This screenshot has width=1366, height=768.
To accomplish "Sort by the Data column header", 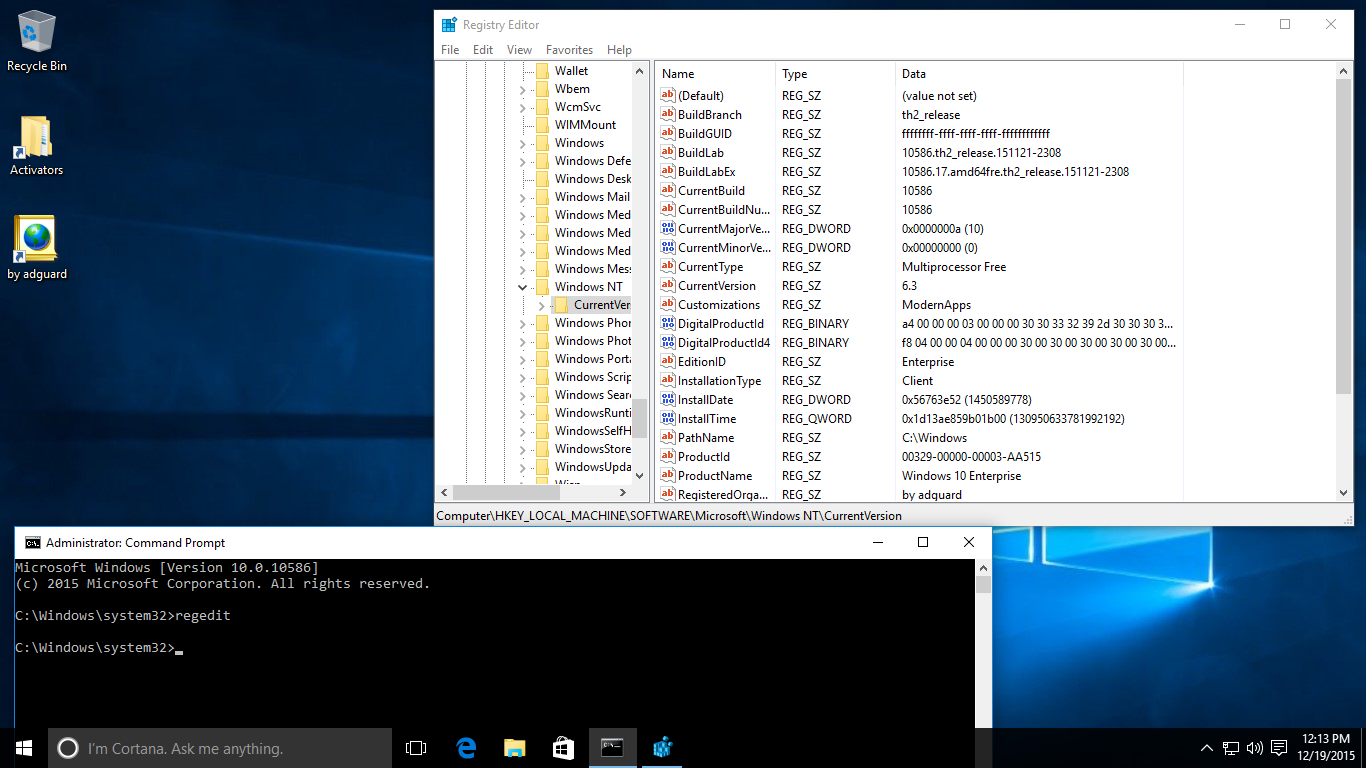I will click(1039, 74).
